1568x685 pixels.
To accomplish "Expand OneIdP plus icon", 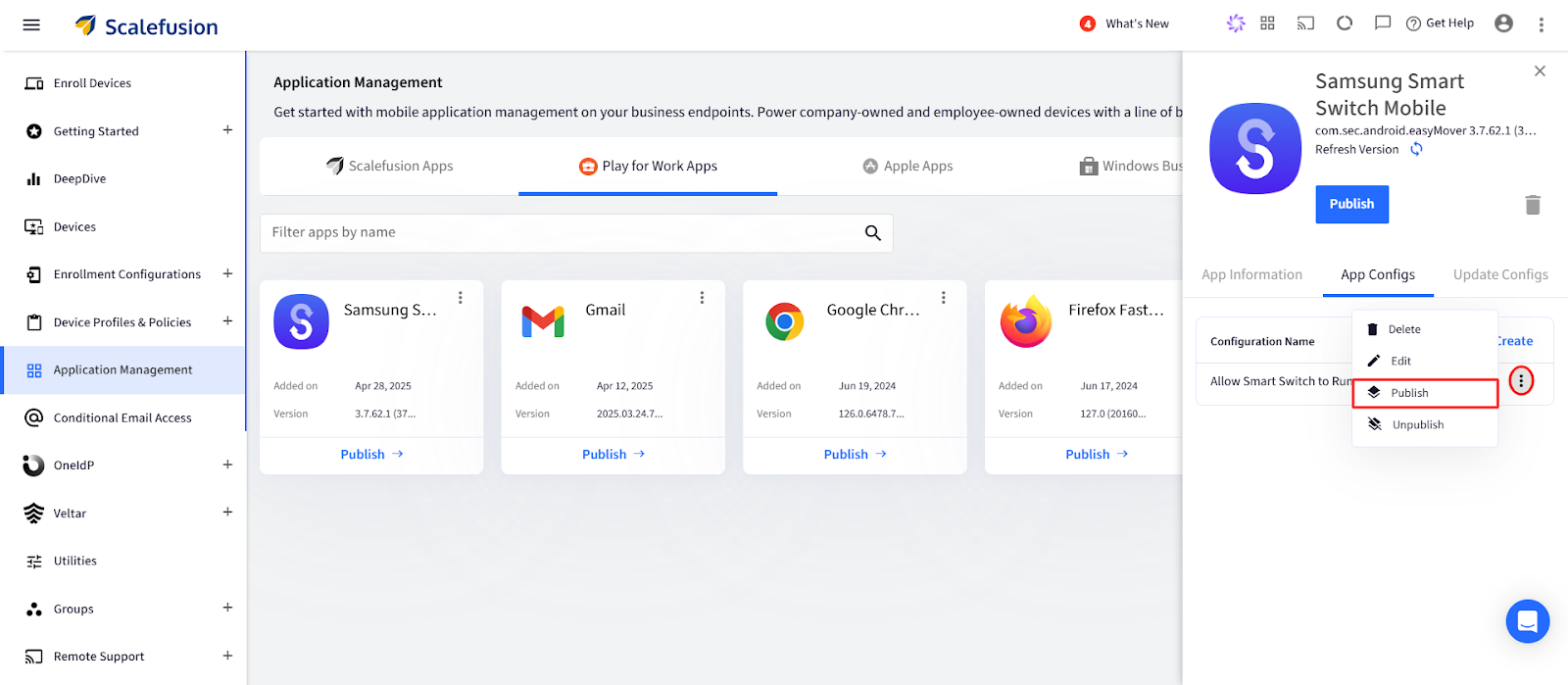I will pyautogui.click(x=227, y=465).
